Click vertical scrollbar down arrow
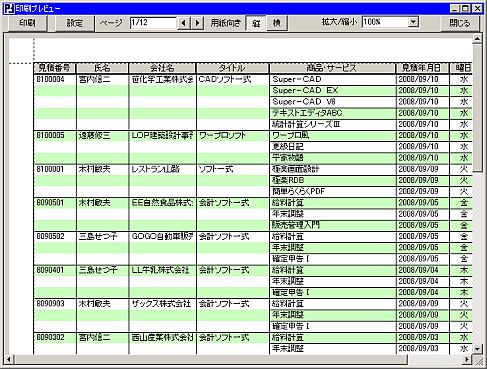Viewport: 487px width, 369px height. click(x=477, y=349)
